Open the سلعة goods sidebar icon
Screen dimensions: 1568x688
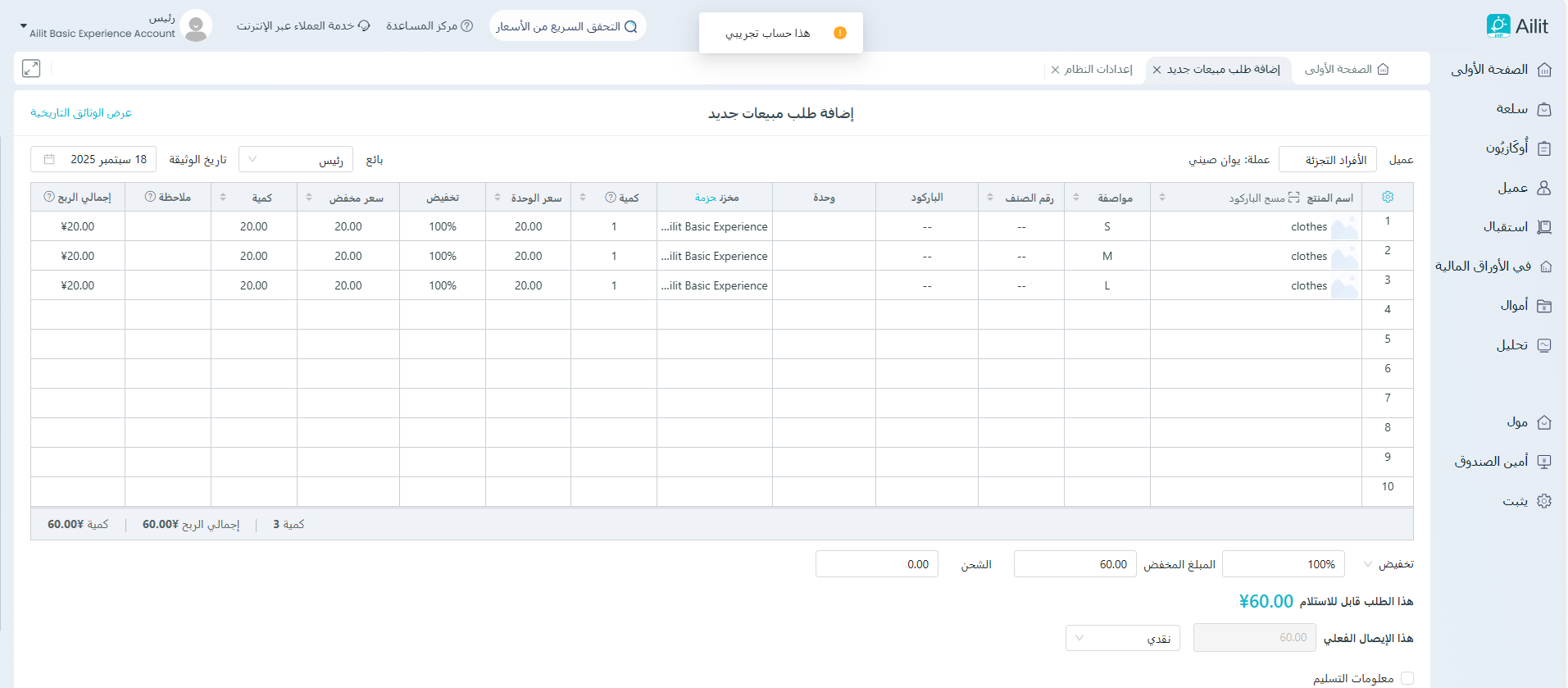coord(1544,109)
